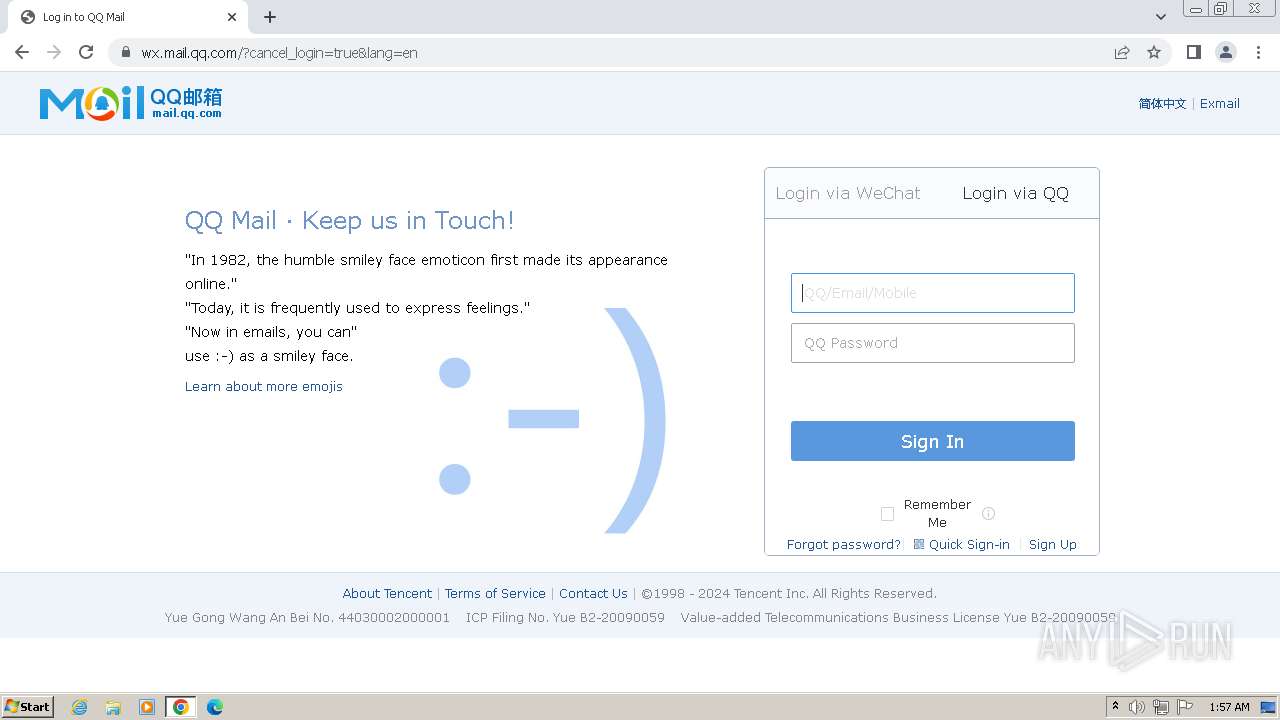Click Remember Me info icon

(988, 514)
